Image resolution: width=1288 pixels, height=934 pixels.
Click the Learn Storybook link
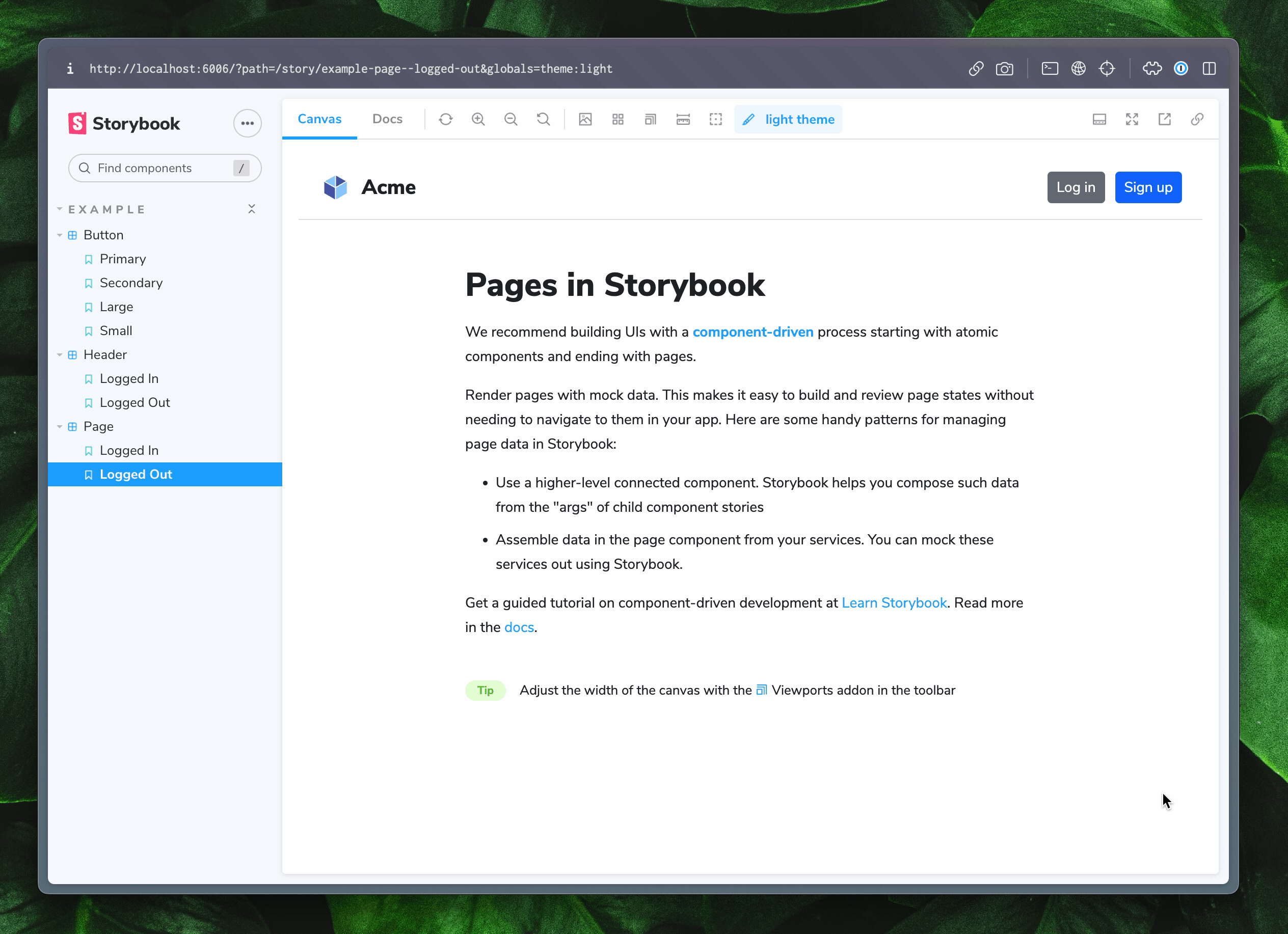click(893, 602)
